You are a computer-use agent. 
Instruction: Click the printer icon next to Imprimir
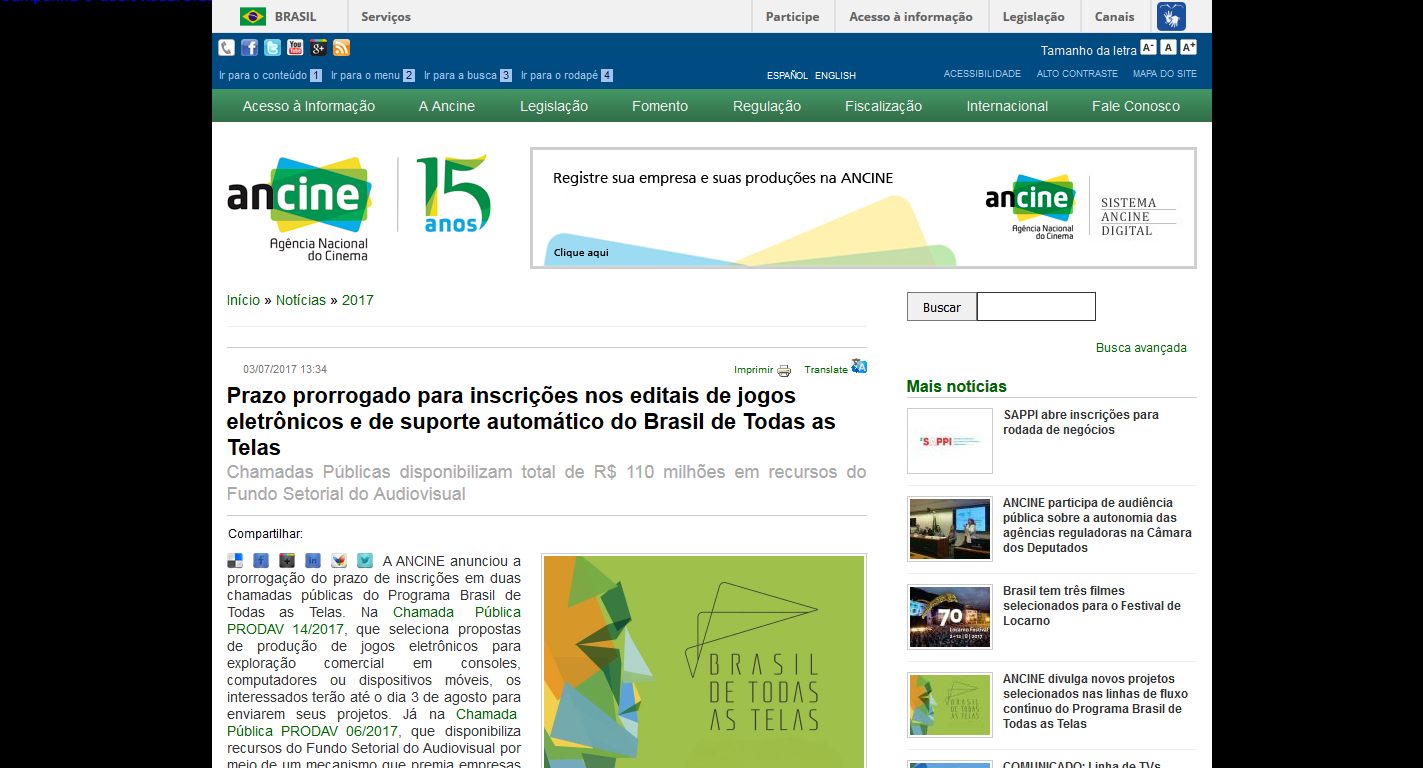(784, 370)
